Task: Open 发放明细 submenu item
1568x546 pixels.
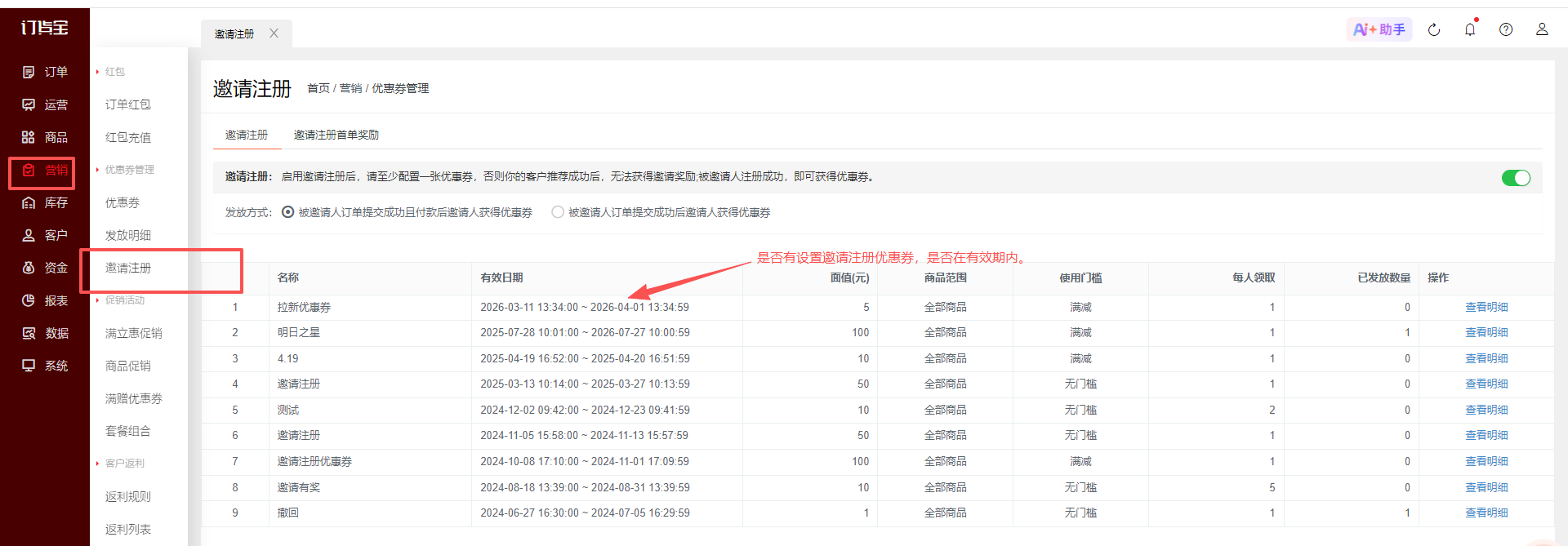Action: [x=128, y=235]
